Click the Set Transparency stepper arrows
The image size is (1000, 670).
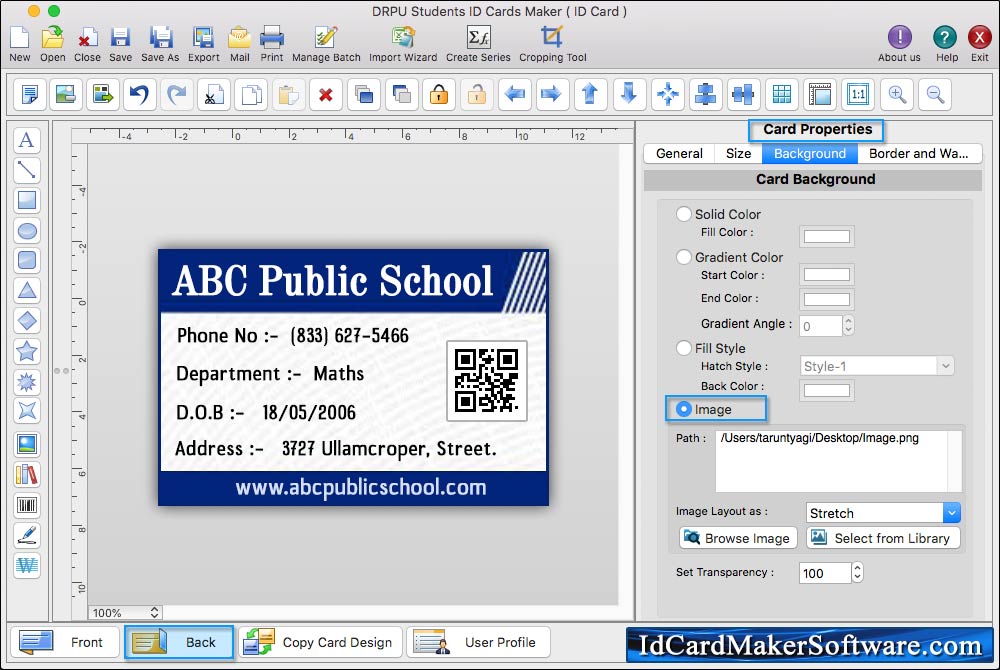click(x=857, y=572)
